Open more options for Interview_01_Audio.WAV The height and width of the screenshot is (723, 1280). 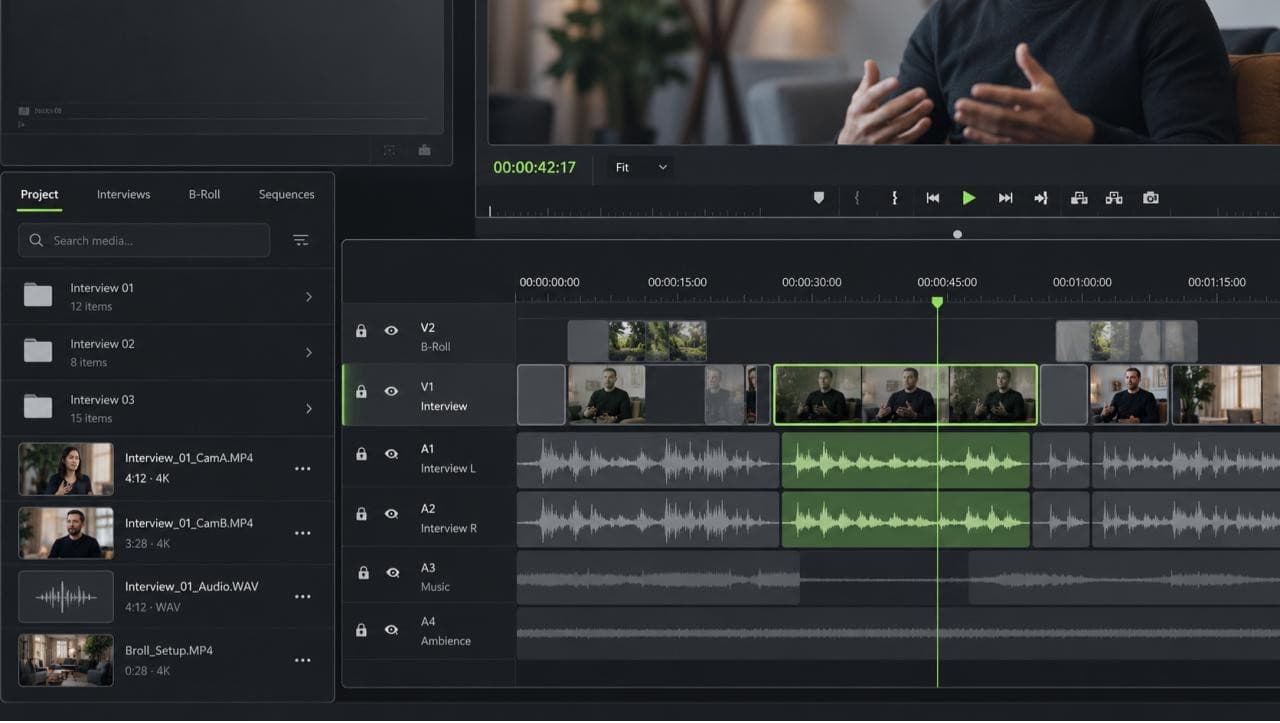coord(303,597)
